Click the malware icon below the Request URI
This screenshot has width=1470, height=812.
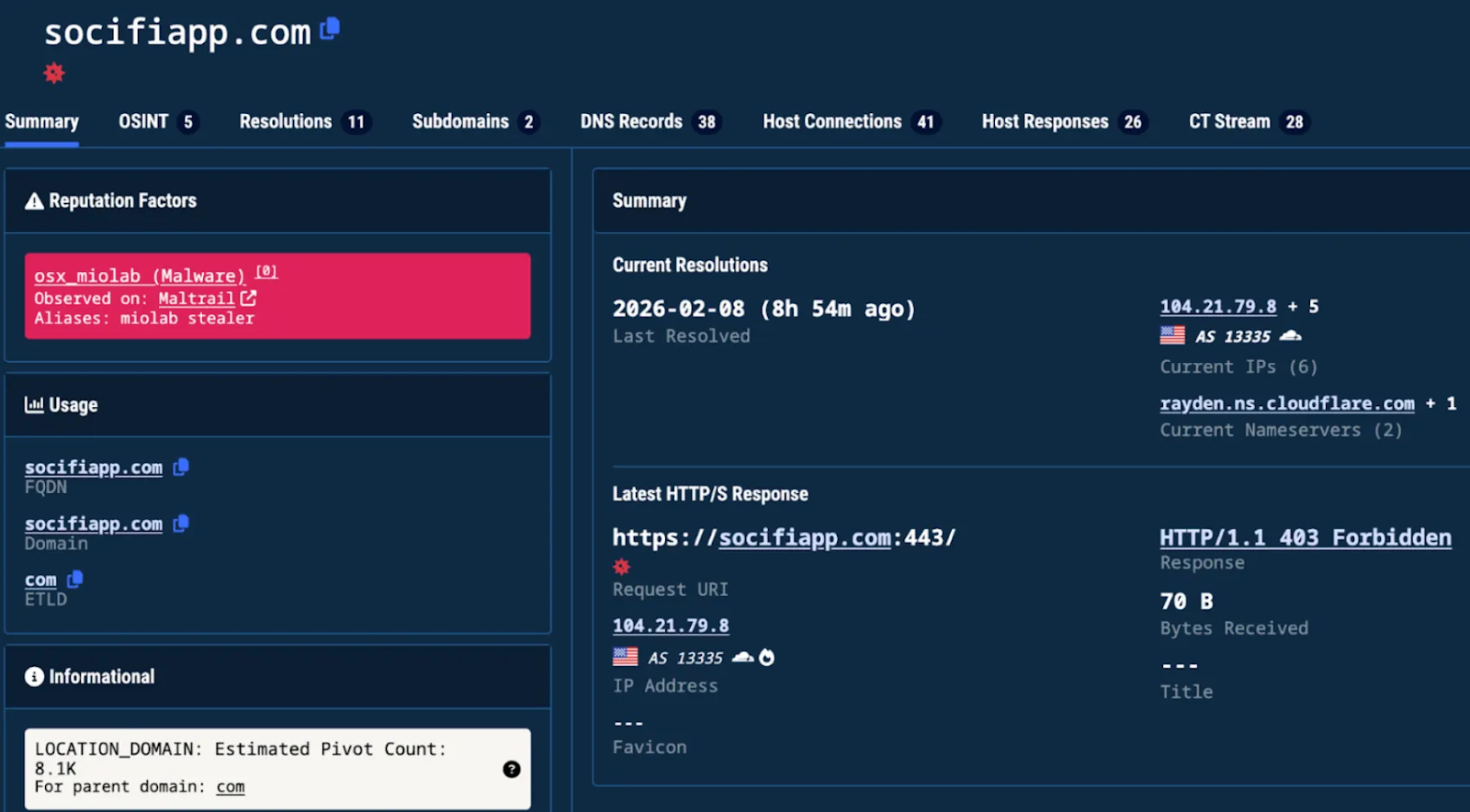pos(622,567)
